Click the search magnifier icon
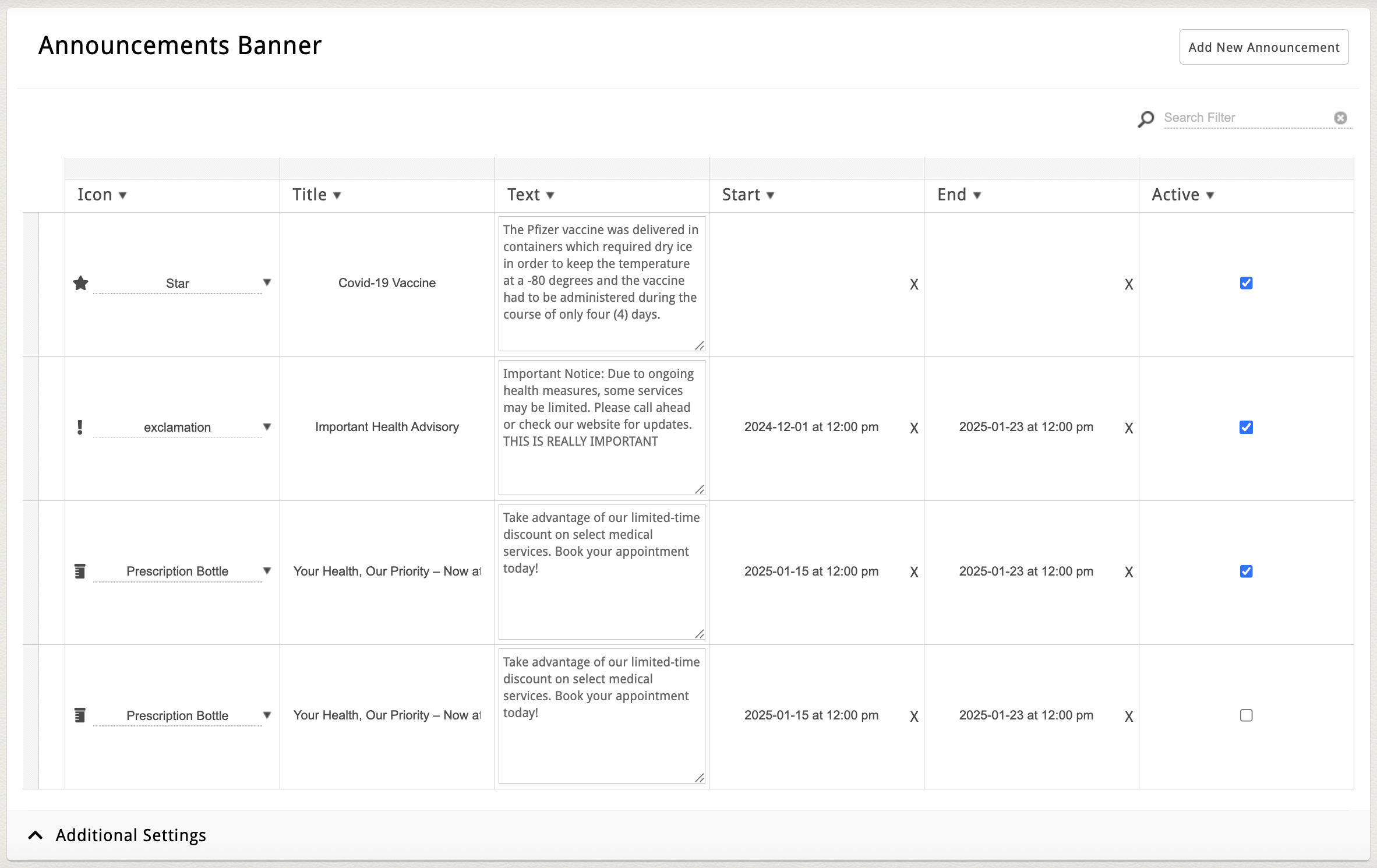 (x=1145, y=119)
